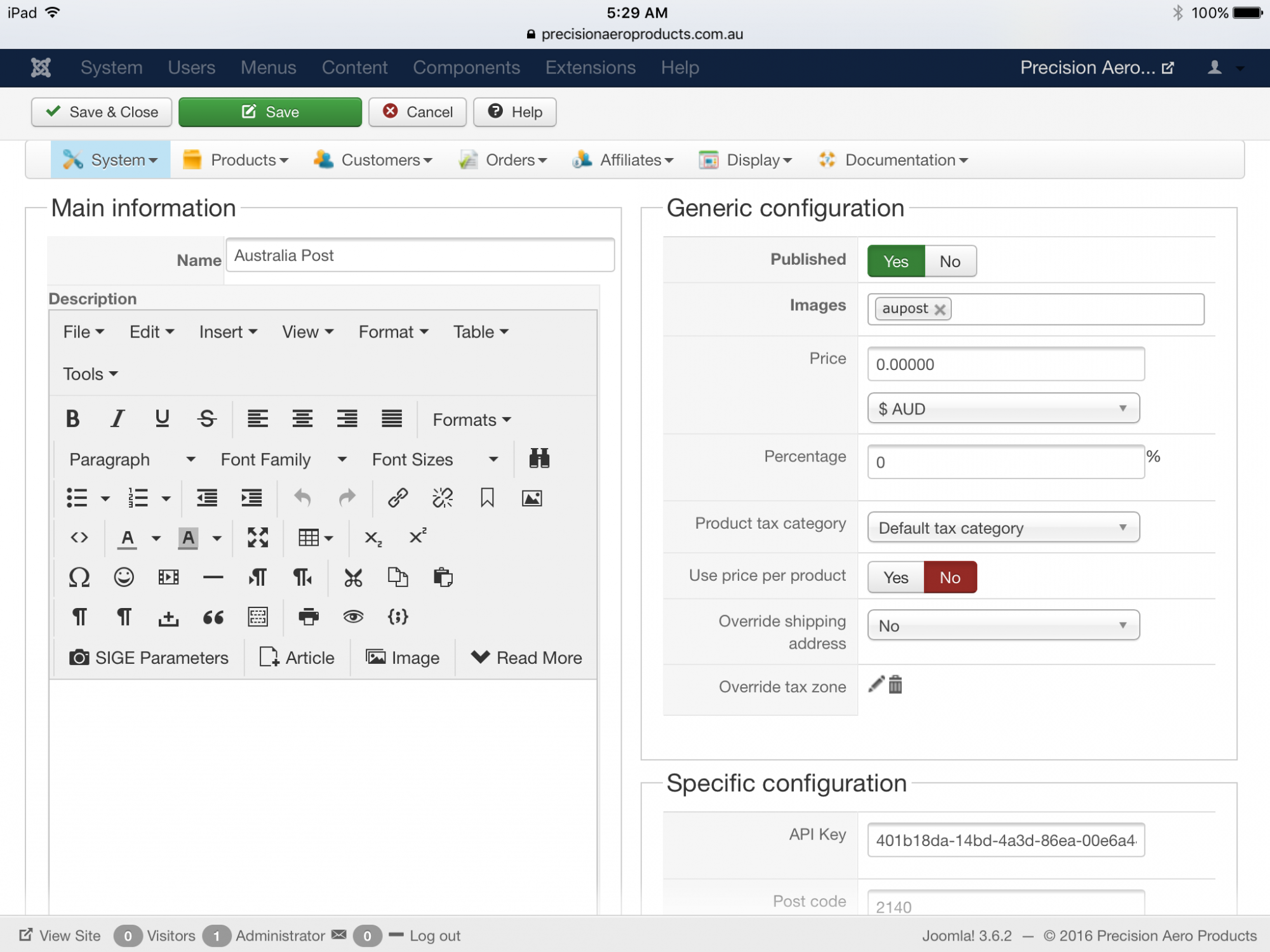Delete override tax zone trash icon
The image size is (1270, 952).
click(x=895, y=685)
